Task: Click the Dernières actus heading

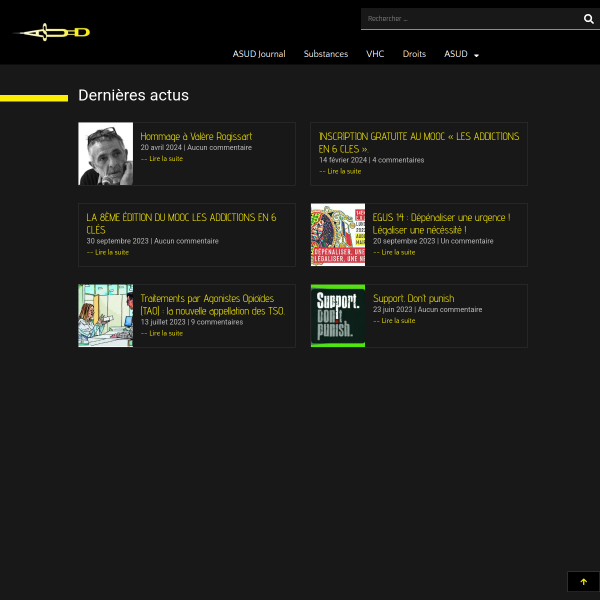Action: point(134,95)
